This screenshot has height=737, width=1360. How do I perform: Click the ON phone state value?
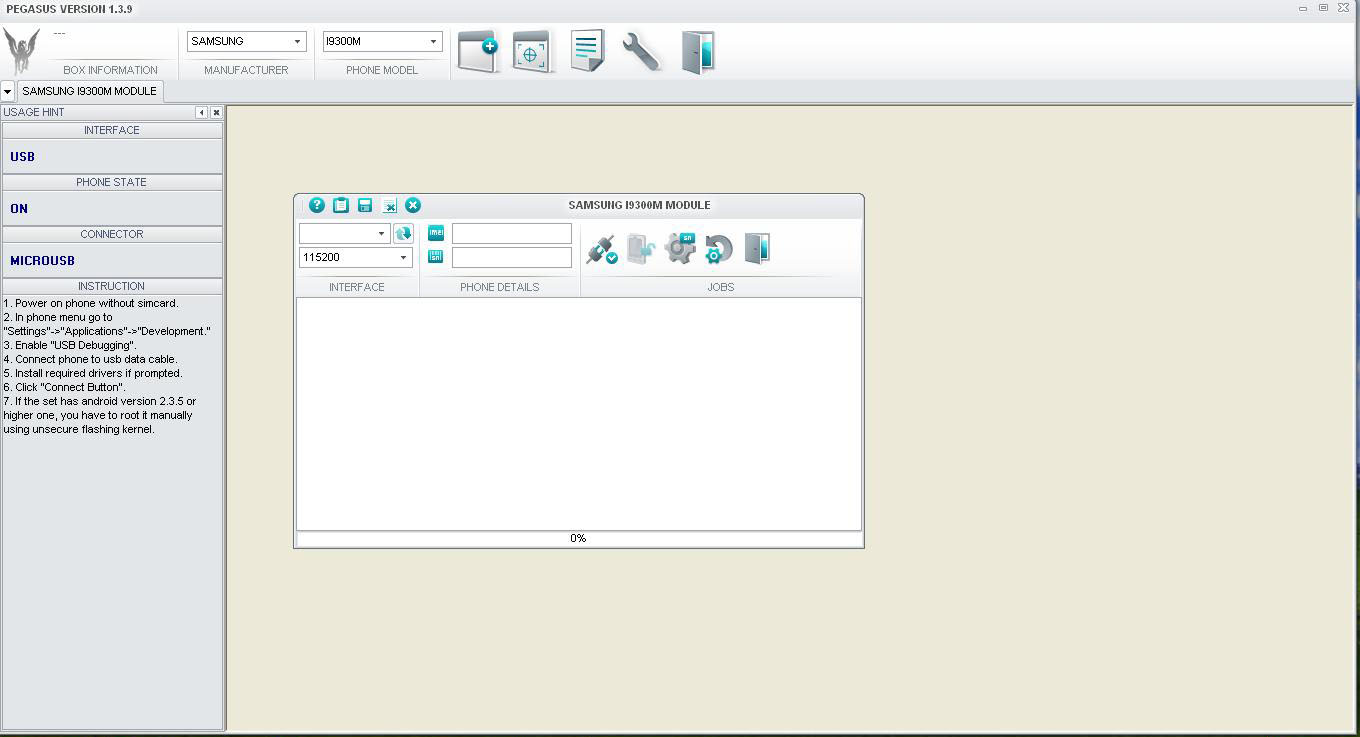click(x=19, y=209)
